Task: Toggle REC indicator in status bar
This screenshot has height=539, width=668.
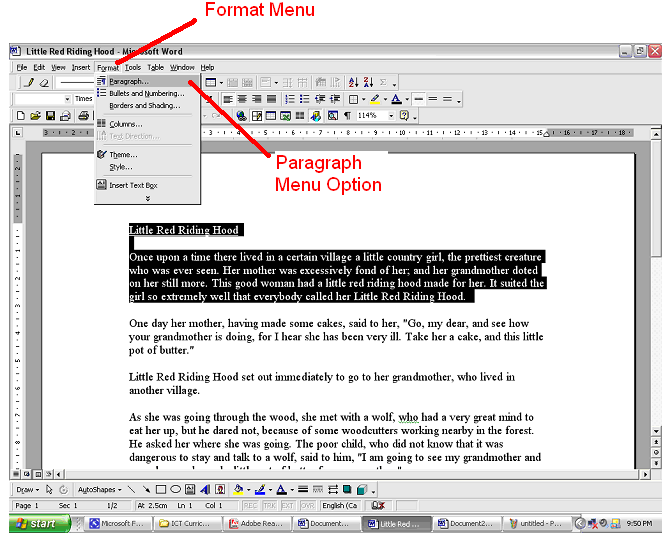Action: [250, 505]
